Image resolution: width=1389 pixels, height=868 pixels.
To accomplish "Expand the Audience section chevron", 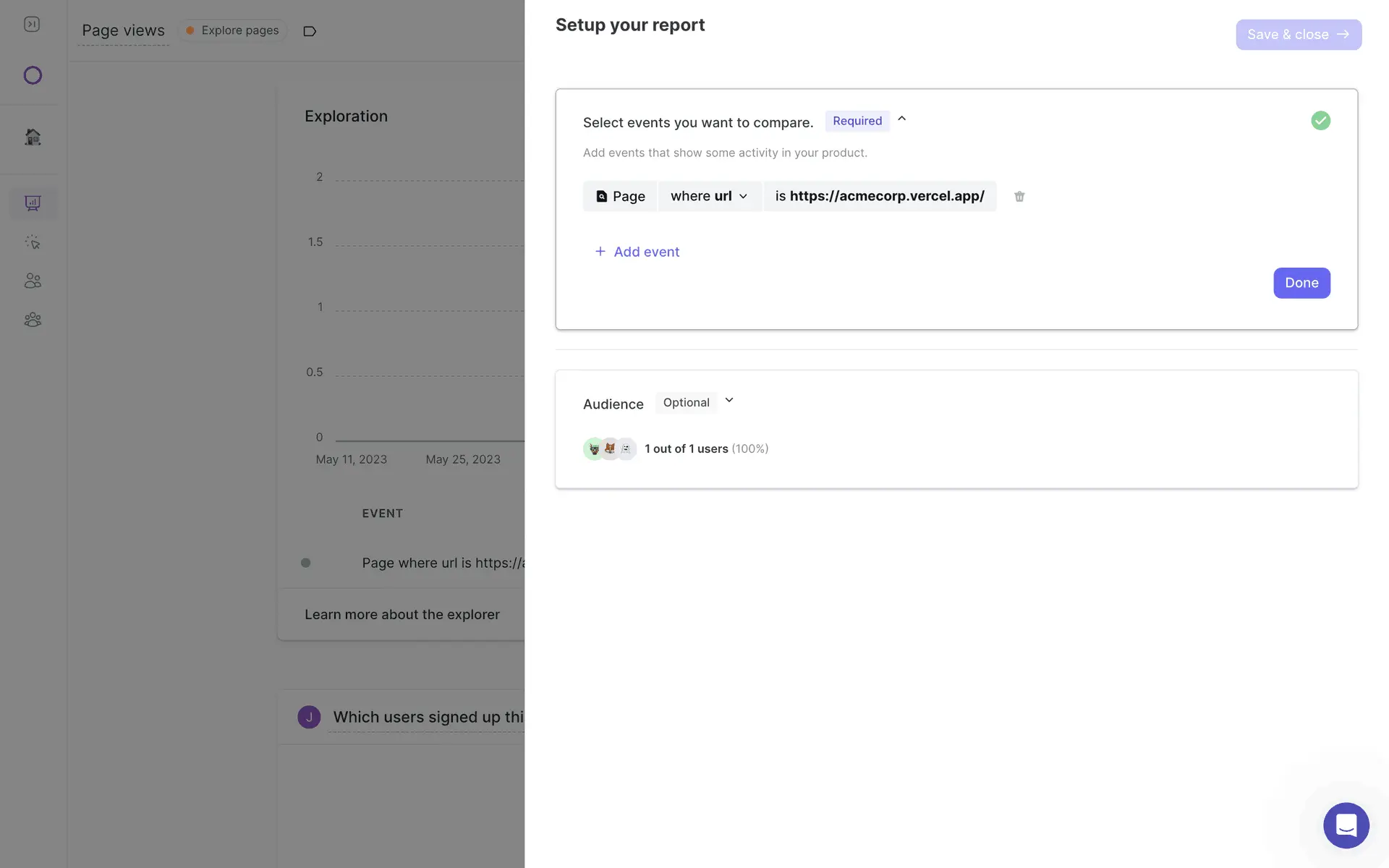I will (729, 401).
